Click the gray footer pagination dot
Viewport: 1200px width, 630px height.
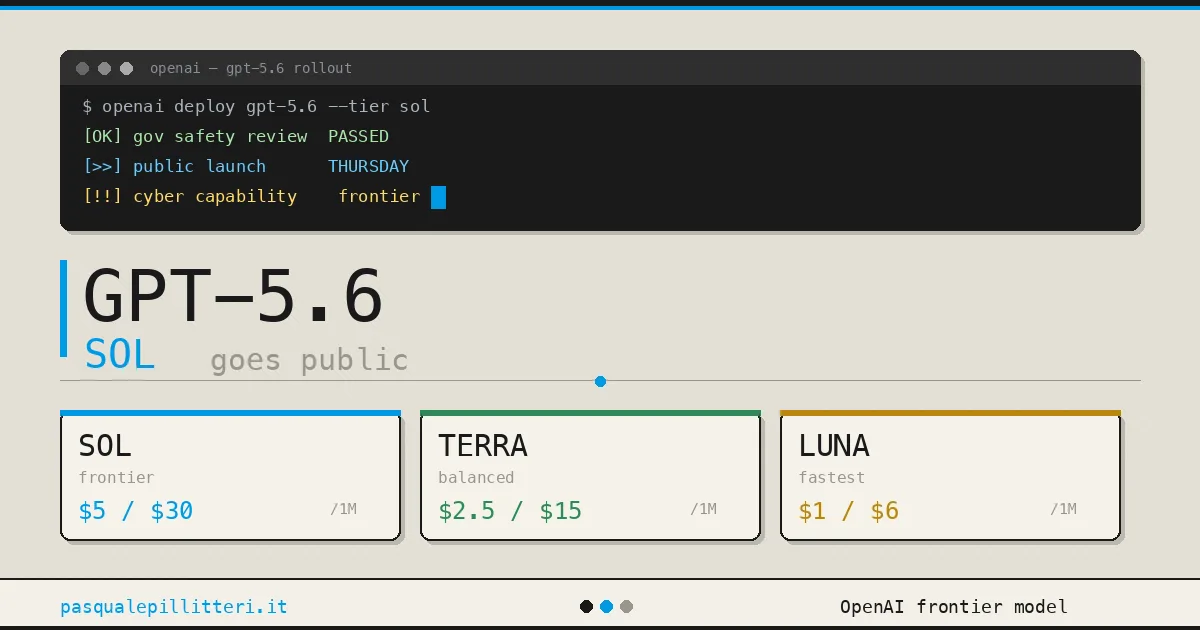coord(626,606)
